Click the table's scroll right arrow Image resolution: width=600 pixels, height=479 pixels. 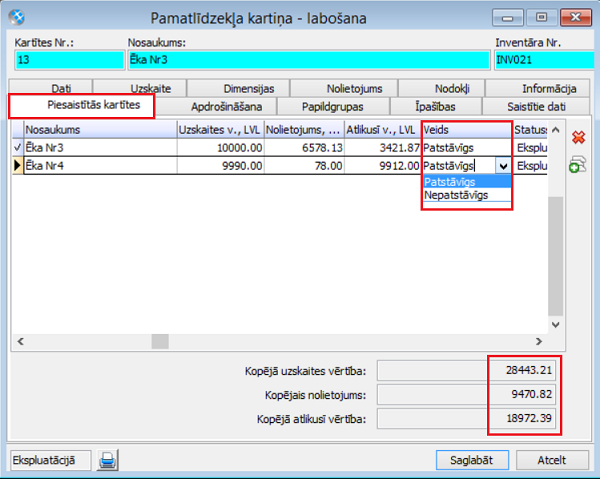[539, 341]
